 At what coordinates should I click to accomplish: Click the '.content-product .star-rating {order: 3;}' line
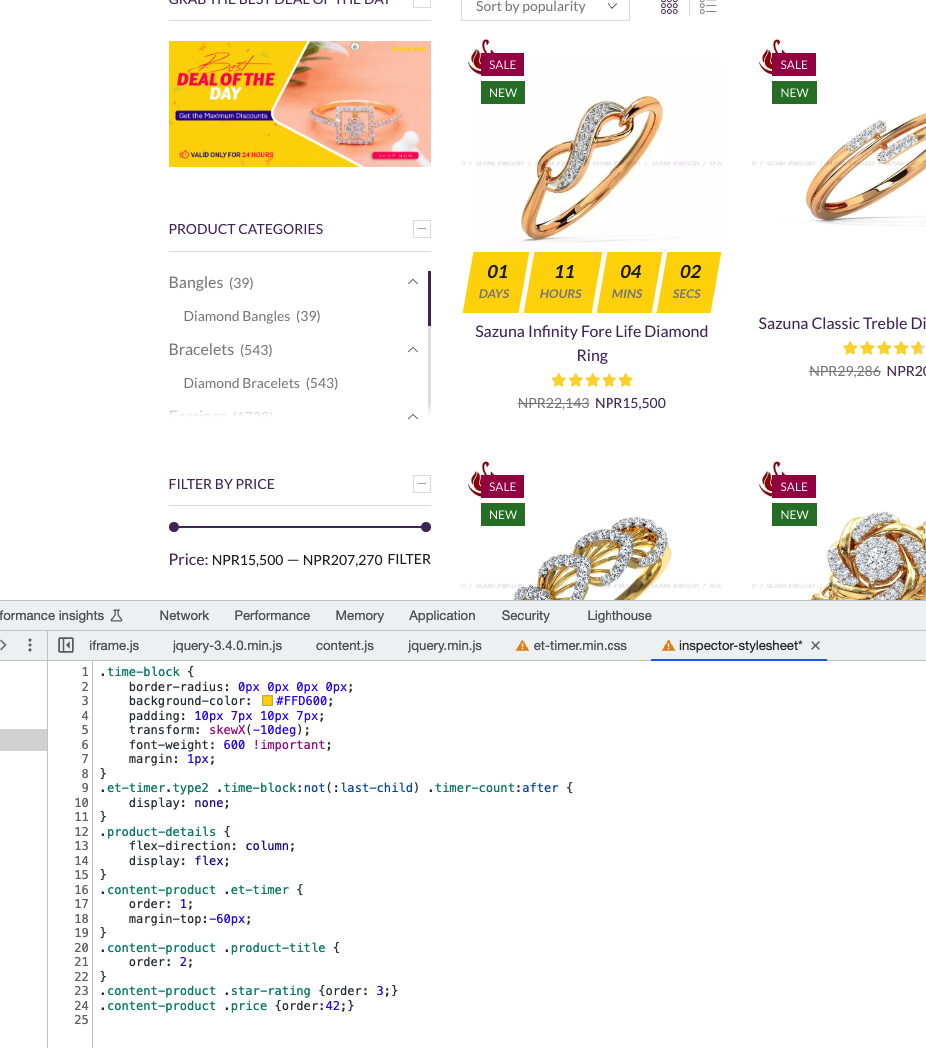click(249, 991)
